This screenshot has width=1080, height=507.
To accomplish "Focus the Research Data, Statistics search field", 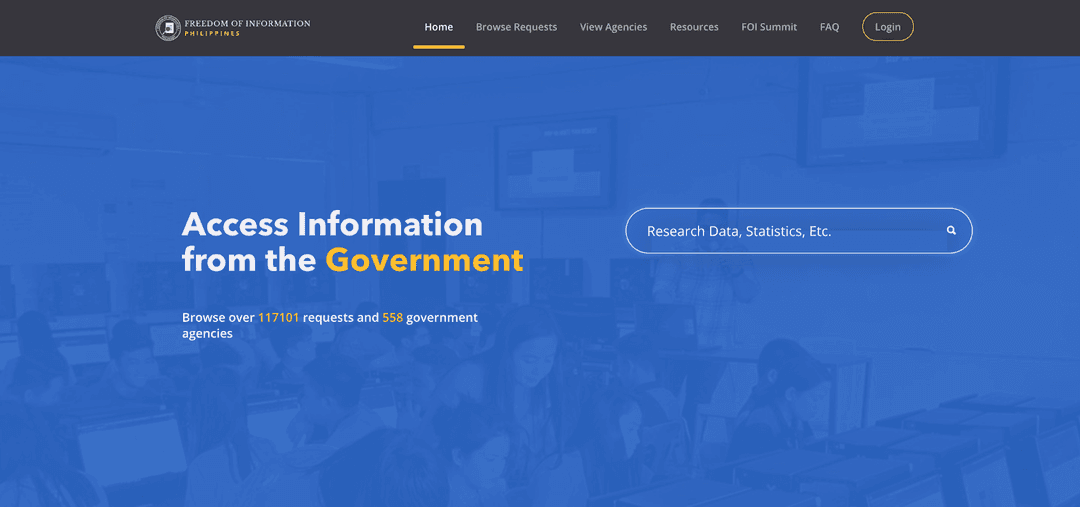I will tap(799, 231).
